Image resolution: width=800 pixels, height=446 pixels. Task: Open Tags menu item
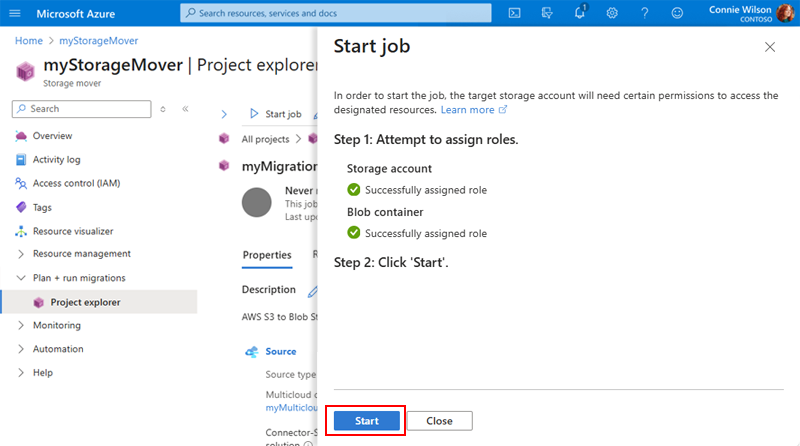pos(42,208)
